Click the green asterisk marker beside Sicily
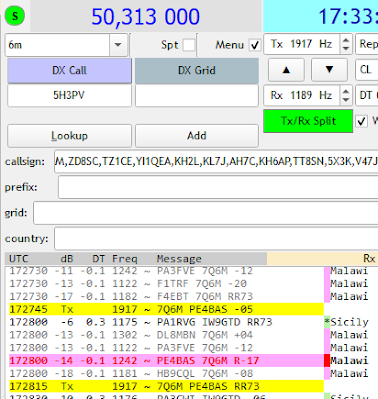 click(x=327, y=322)
